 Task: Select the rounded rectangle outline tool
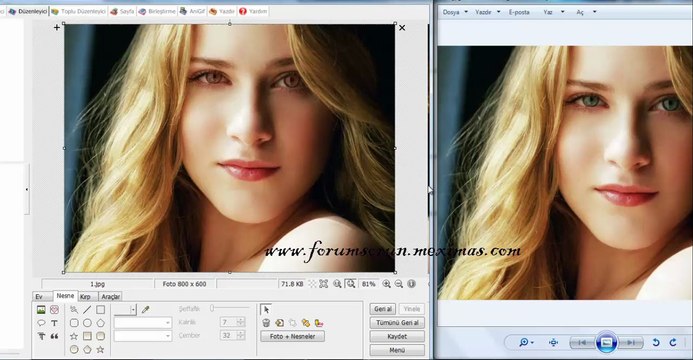pyautogui.click(x=74, y=323)
